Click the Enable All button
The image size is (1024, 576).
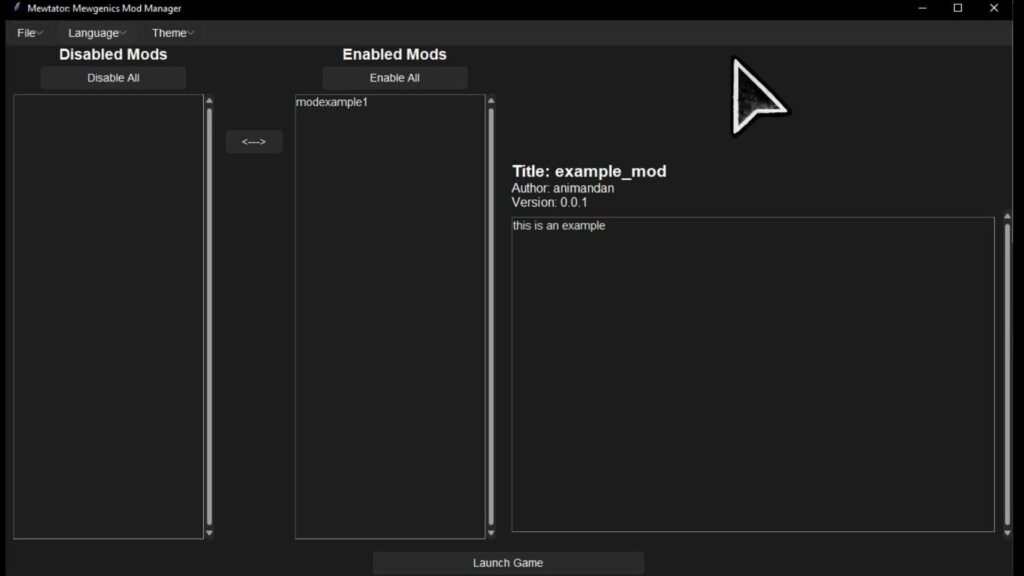pos(394,77)
